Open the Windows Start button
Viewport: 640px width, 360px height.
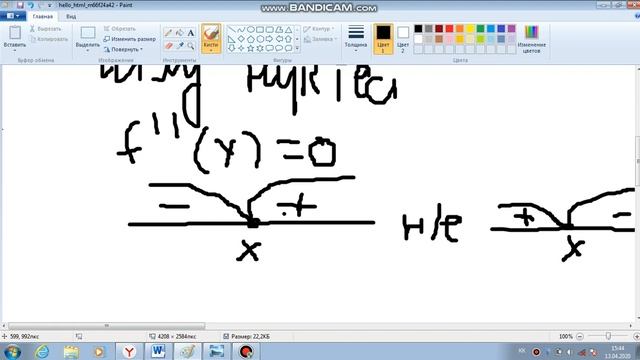13,351
